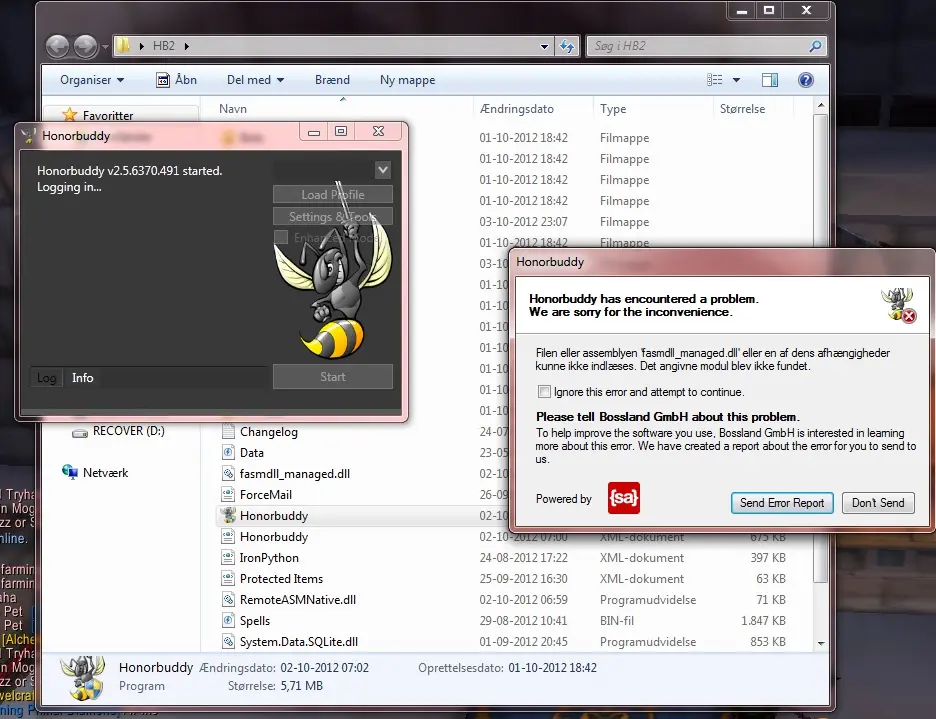Click the folder icon in the address bar
The height and width of the screenshot is (719, 936).
pos(124,45)
